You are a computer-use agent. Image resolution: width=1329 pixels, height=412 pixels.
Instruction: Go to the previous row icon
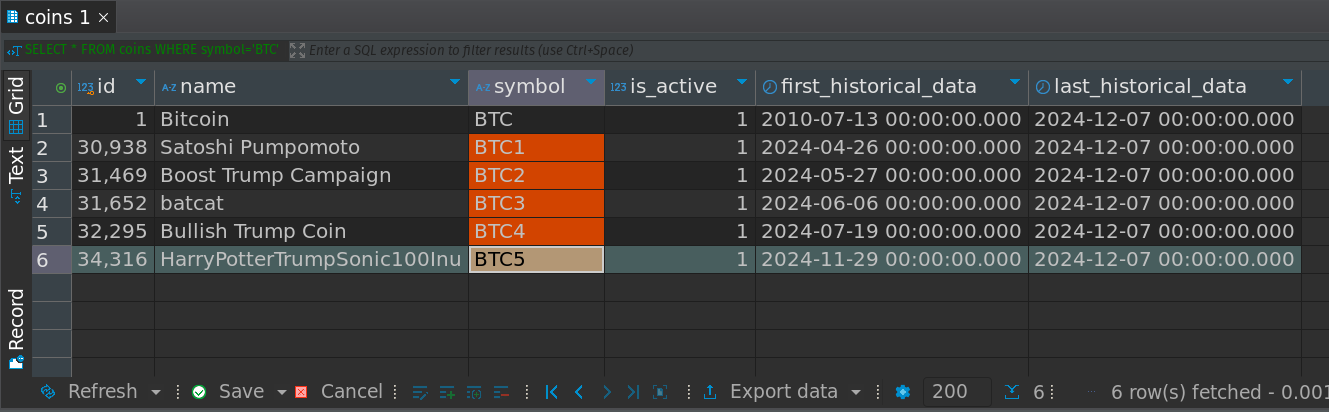pos(579,392)
